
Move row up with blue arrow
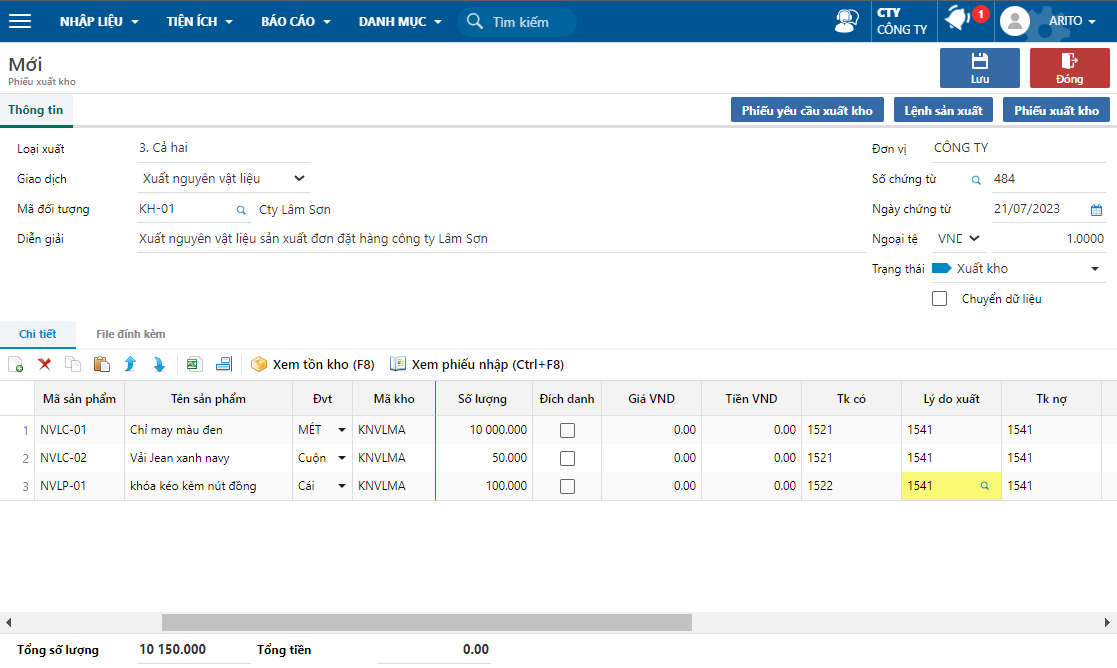coord(130,365)
